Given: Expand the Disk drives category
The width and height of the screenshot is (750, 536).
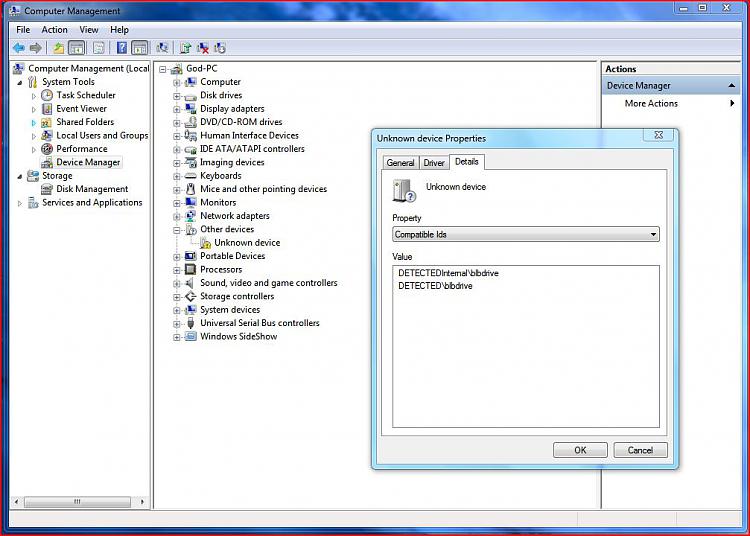Looking at the screenshot, I should [x=176, y=96].
